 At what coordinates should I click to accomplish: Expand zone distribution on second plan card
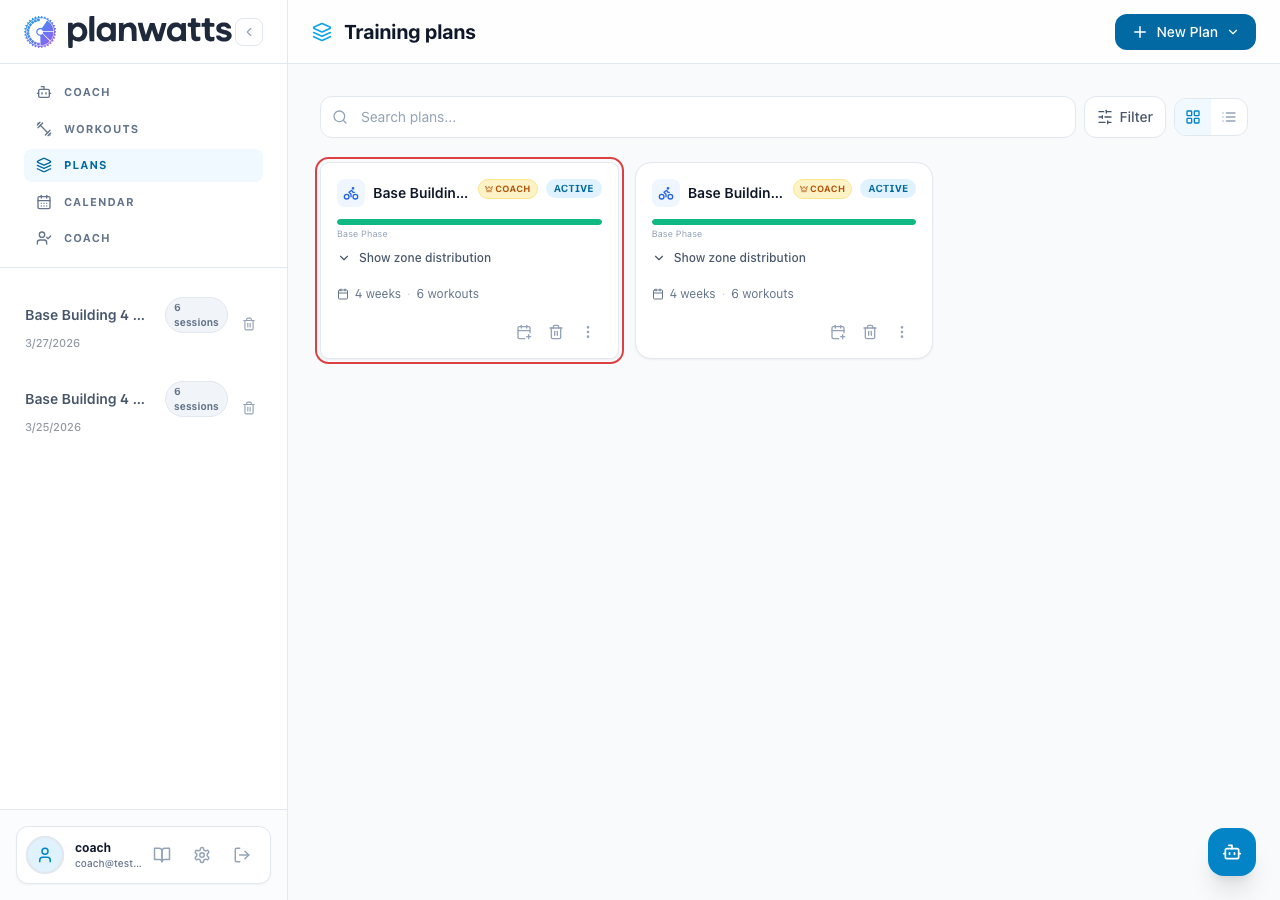coord(729,258)
